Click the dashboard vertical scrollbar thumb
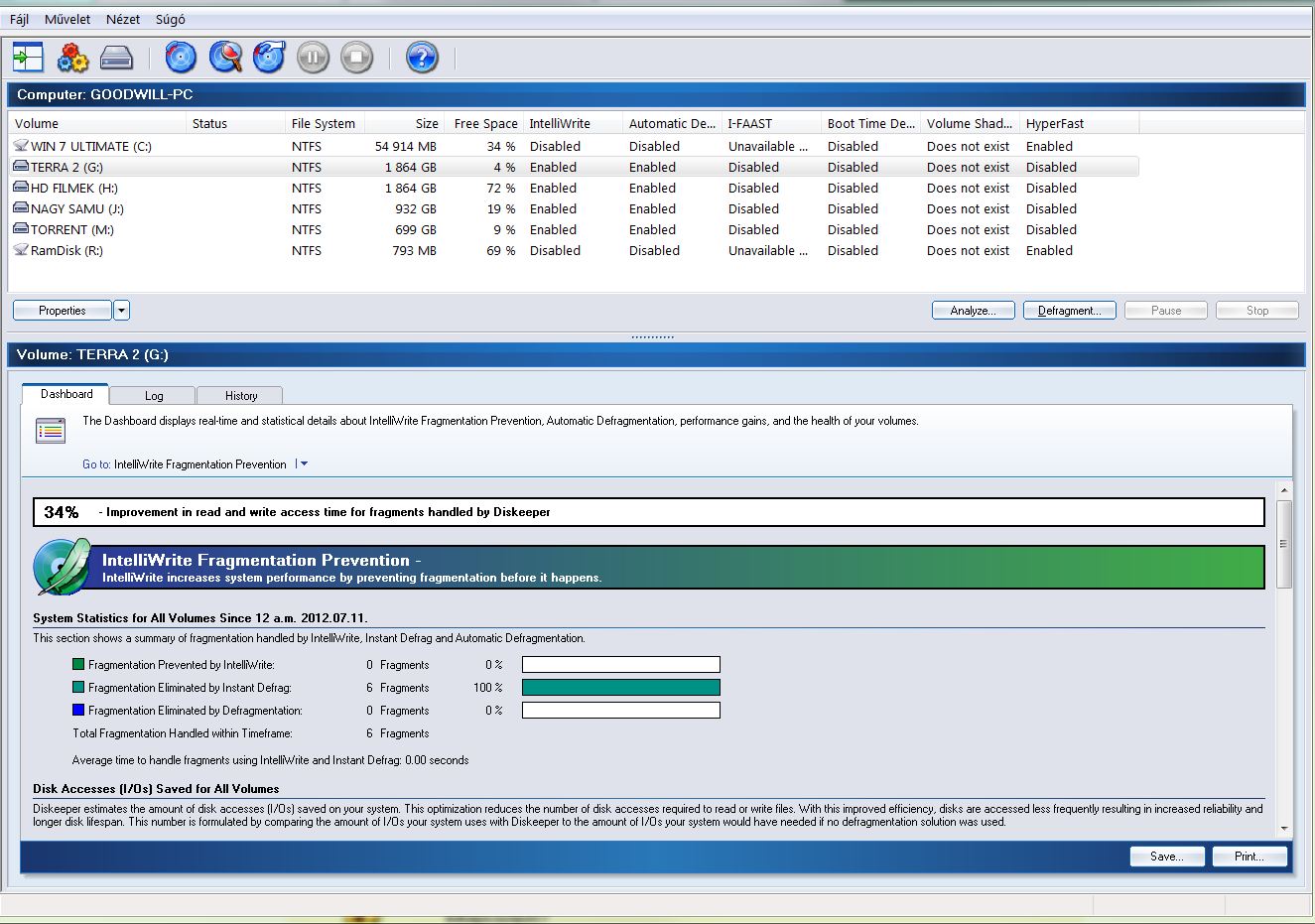The image size is (1315, 924). pyautogui.click(x=1284, y=544)
